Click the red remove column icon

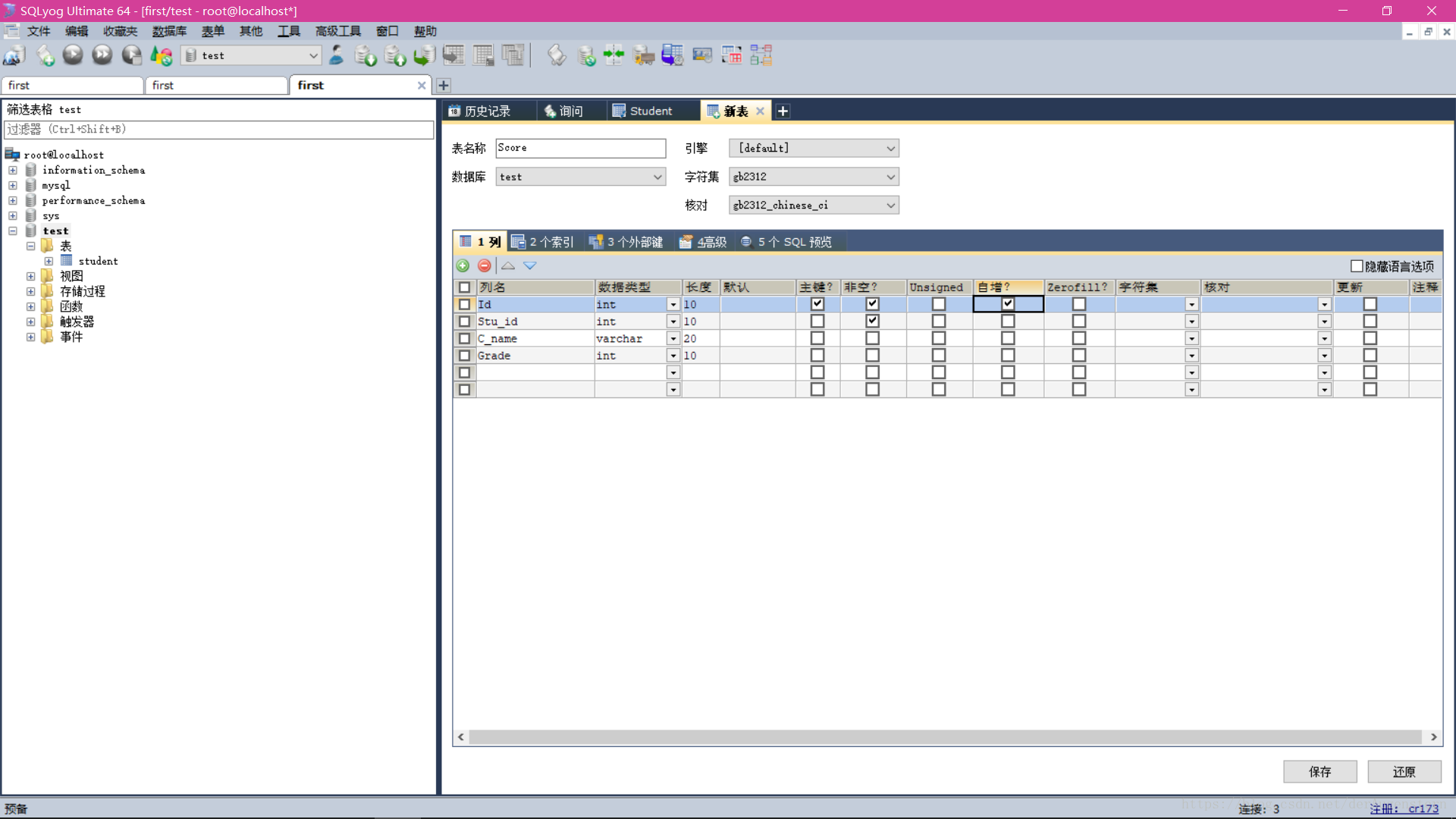point(484,265)
